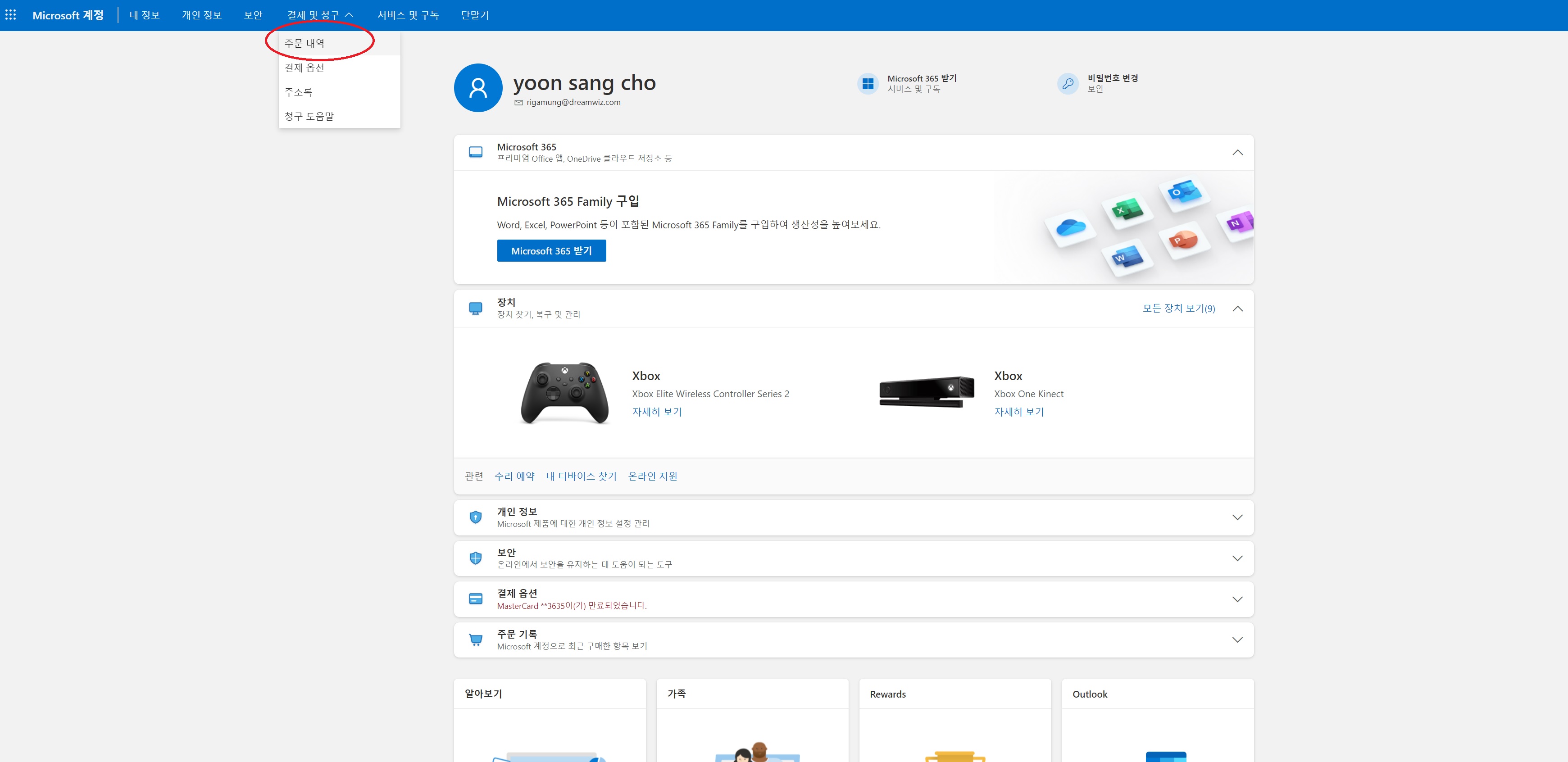This screenshot has width=1568, height=762.
Task: Open the 보안 nav item
Action: coord(253,15)
